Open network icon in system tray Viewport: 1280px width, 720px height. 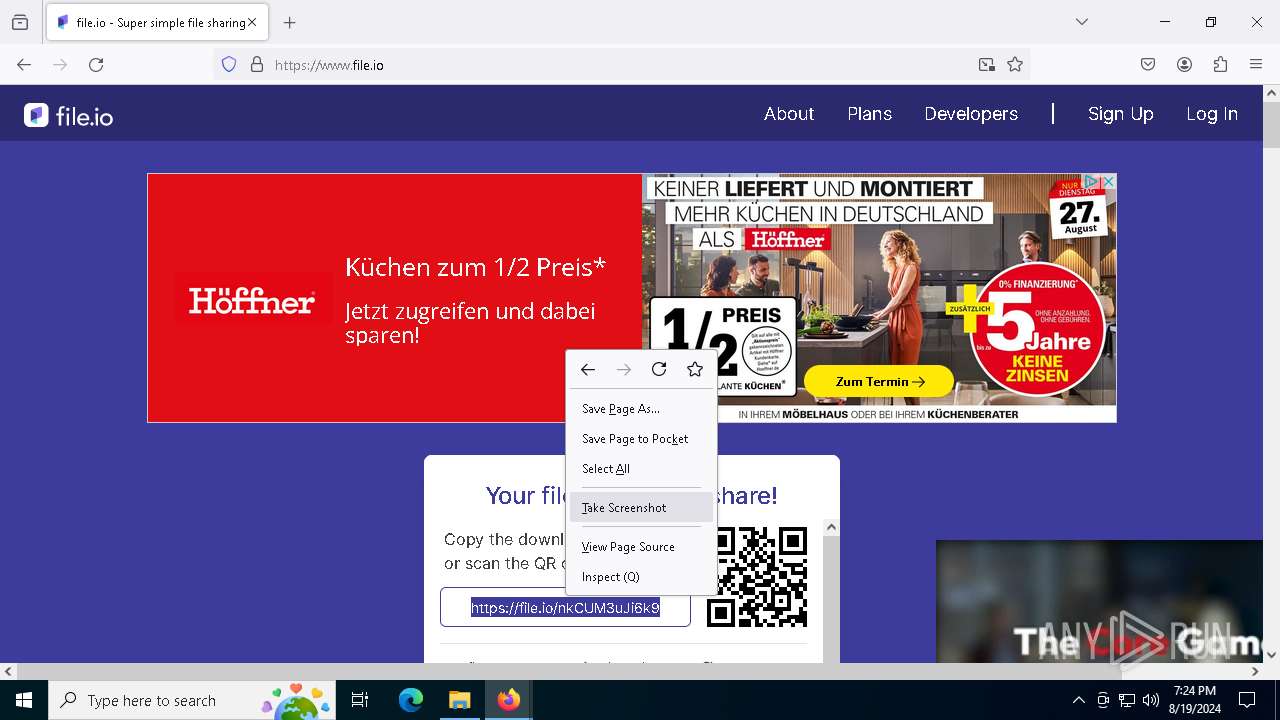tap(1127, 700)
